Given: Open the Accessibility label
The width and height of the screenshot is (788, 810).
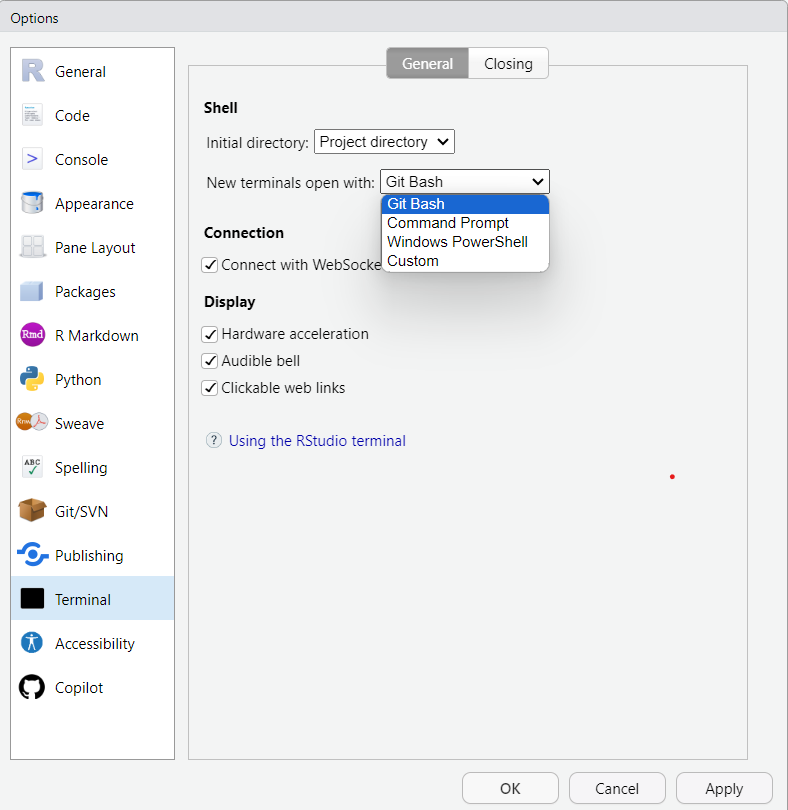Looking at the screenshot, I should [x=95, y=644].
